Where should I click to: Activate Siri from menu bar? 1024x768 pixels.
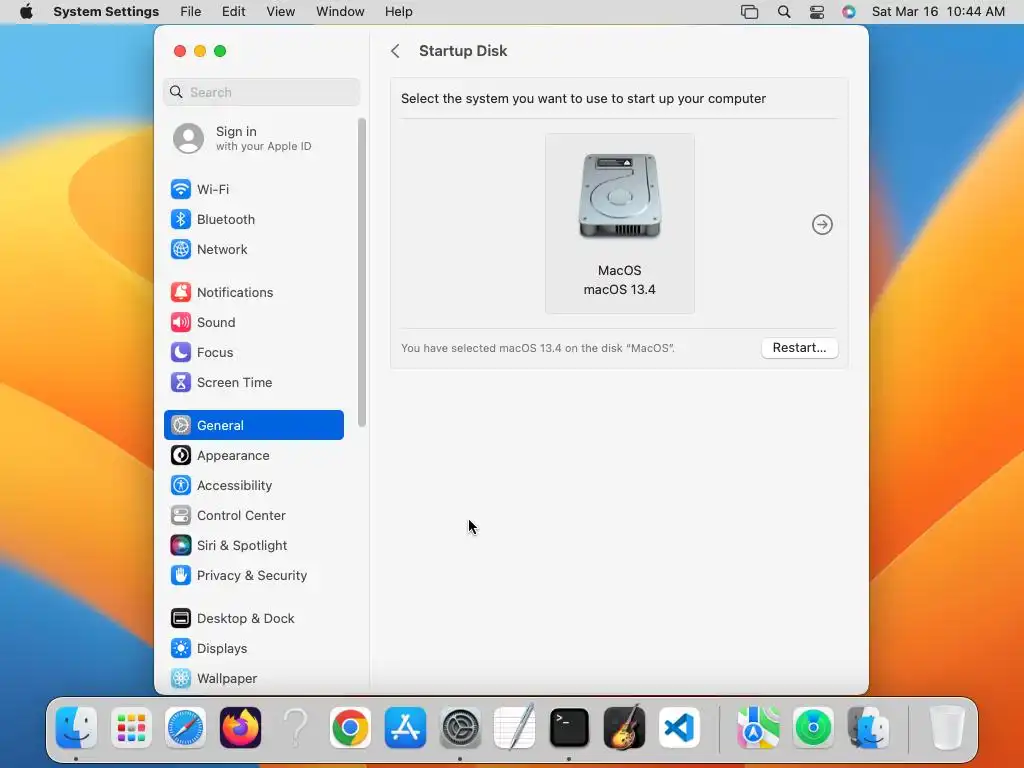[849, 12]
